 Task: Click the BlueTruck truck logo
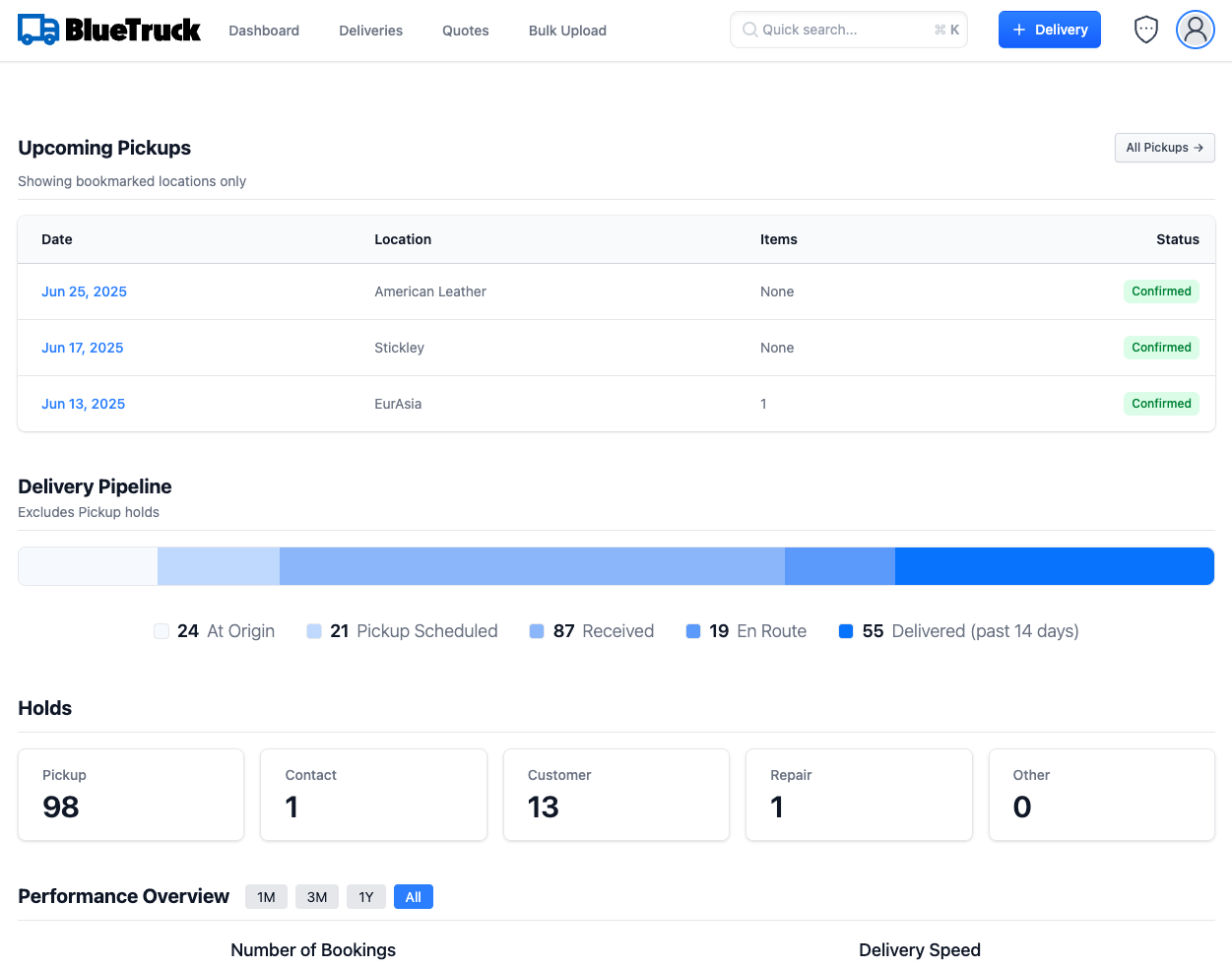tap(38, 30)
